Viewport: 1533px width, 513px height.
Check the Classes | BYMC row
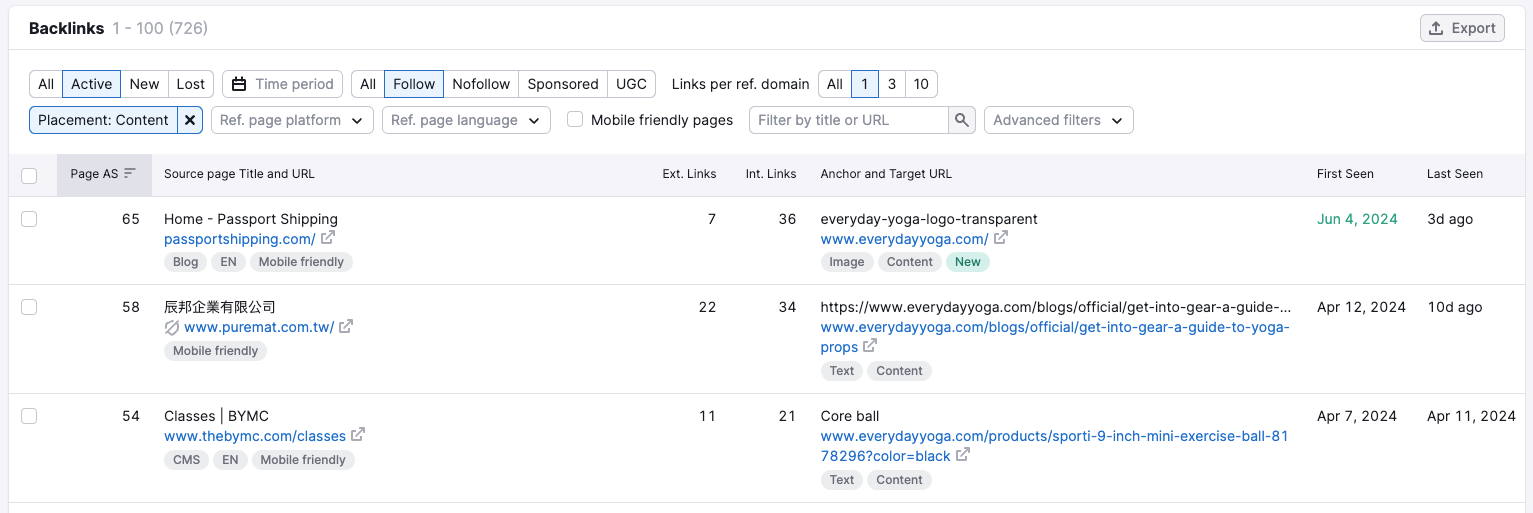29,416
